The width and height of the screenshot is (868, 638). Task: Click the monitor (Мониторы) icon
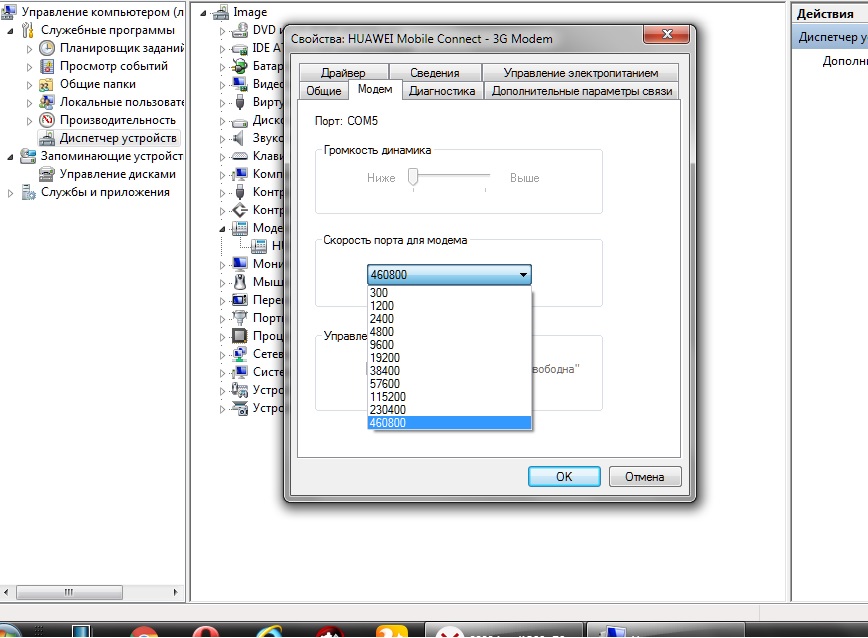240,264
